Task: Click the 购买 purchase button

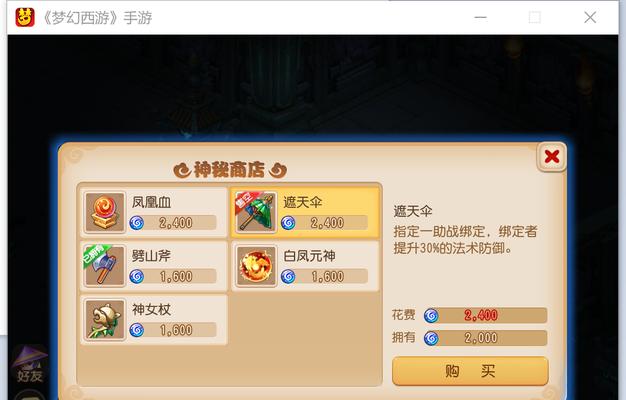Action: pyautogui.click(x=470, y=371)
